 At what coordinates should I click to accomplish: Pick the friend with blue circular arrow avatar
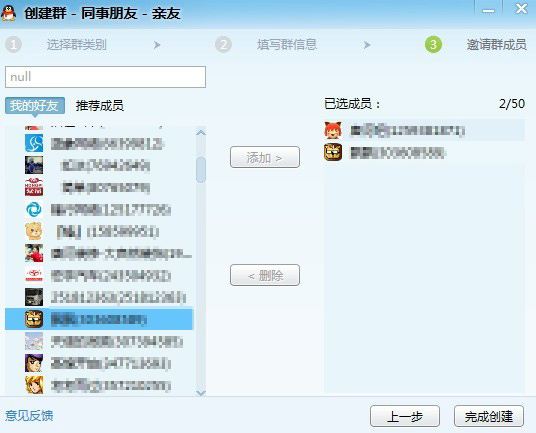(100, 209)
